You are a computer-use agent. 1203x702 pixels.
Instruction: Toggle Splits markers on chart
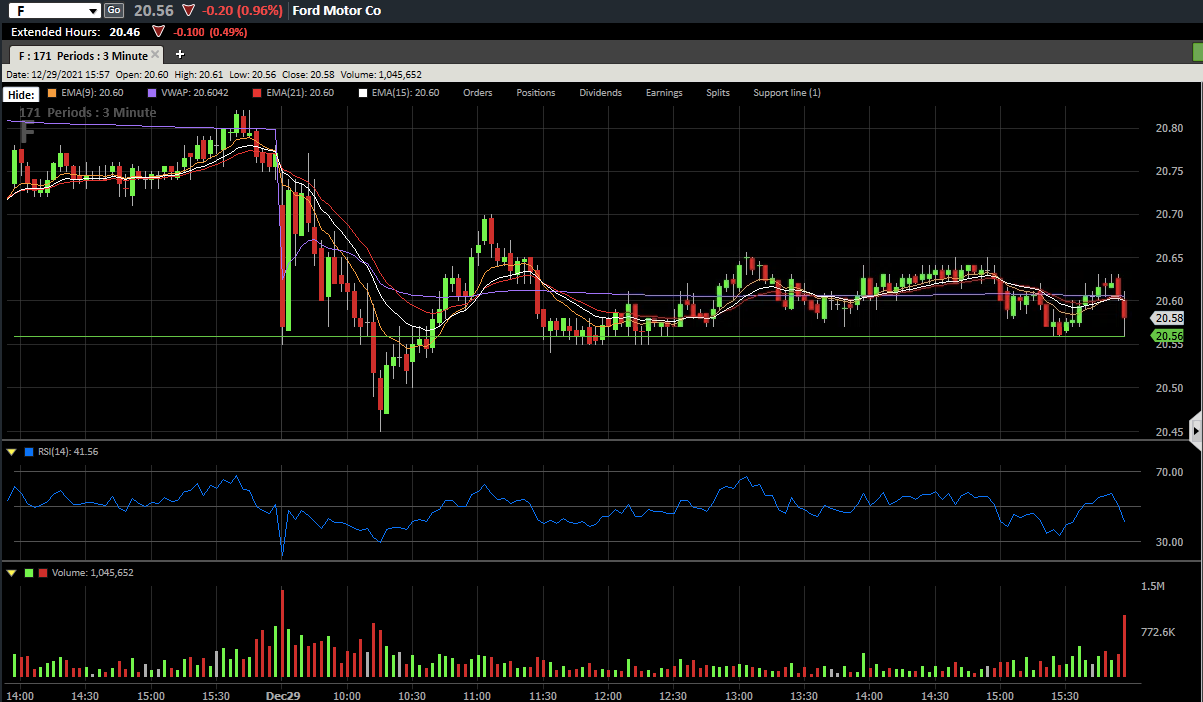tap(718, 93)
